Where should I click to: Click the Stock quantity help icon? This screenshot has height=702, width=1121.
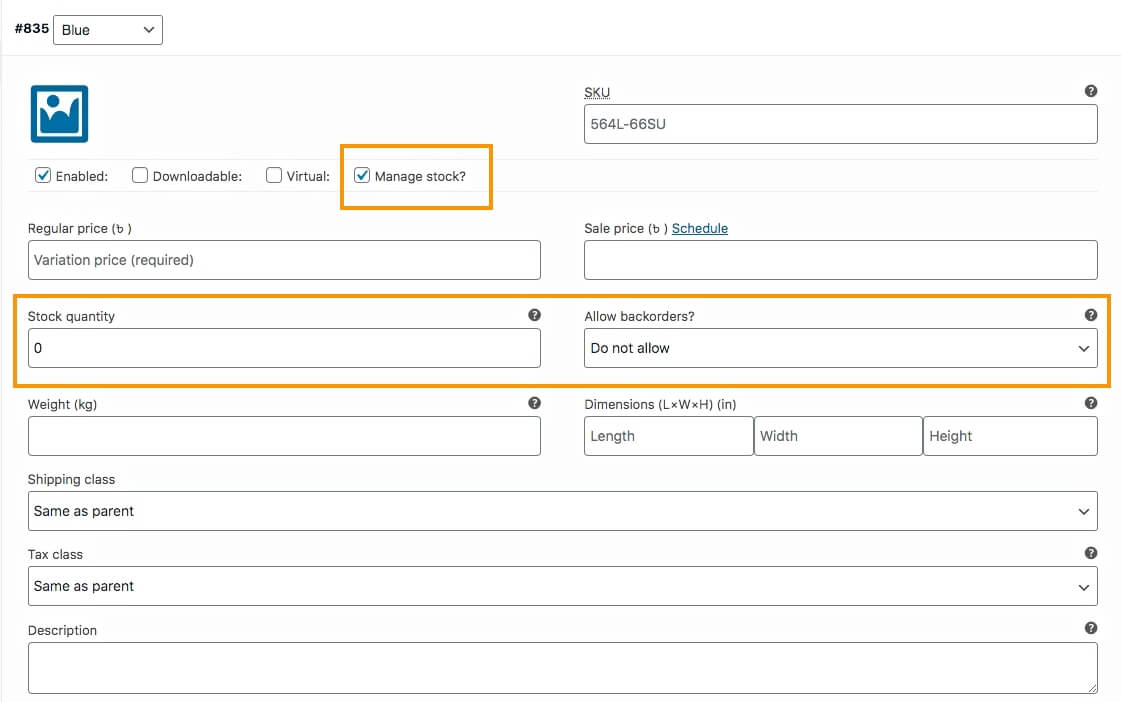[x=534, y=315]
